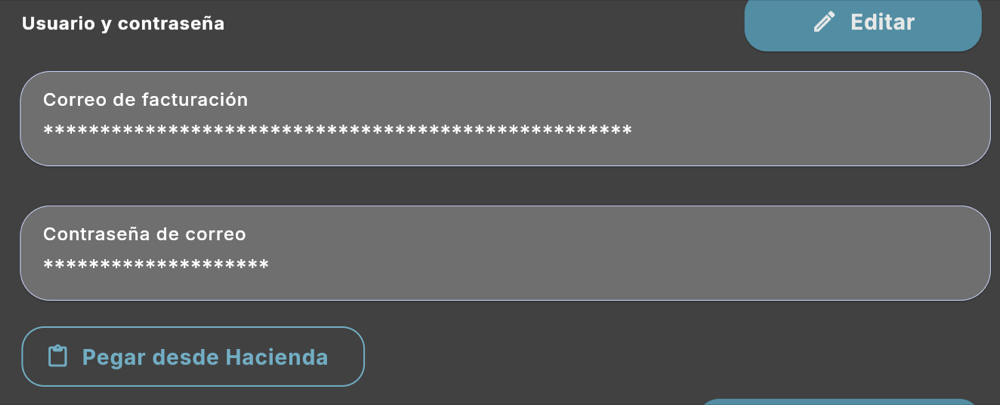
Task: Click the masked billing email asterisks
Action: [337, 132]
